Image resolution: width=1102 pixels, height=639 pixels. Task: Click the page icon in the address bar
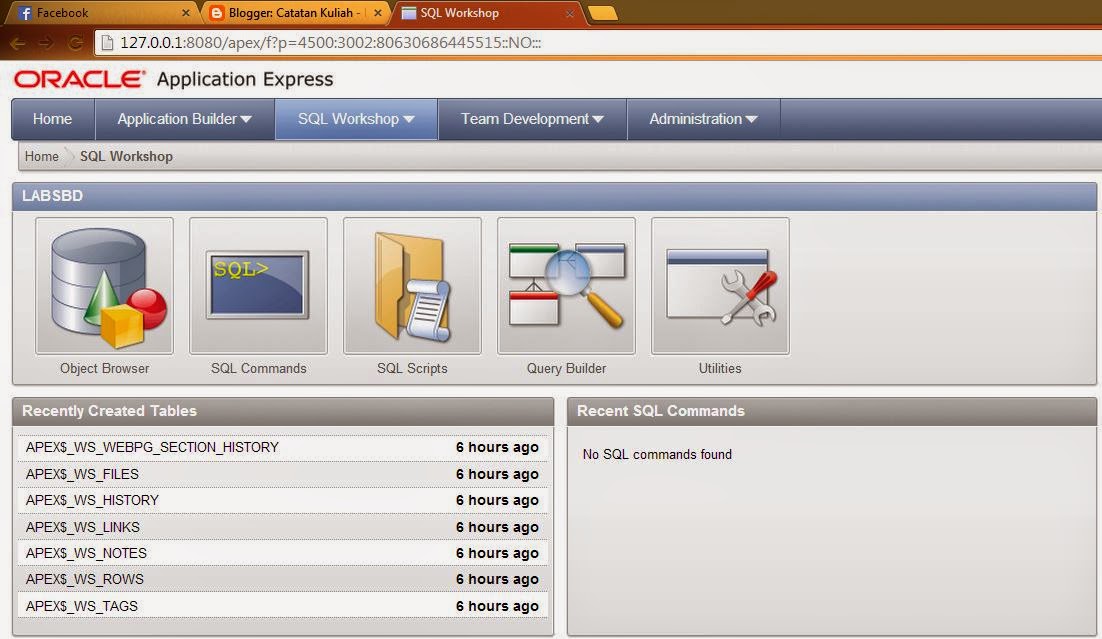107,44
